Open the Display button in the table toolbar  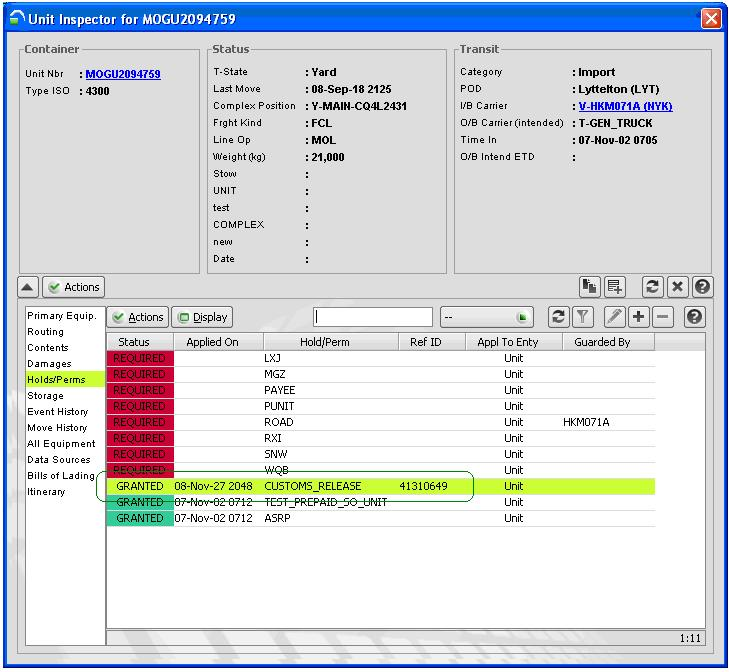click(x=202, y=317)
